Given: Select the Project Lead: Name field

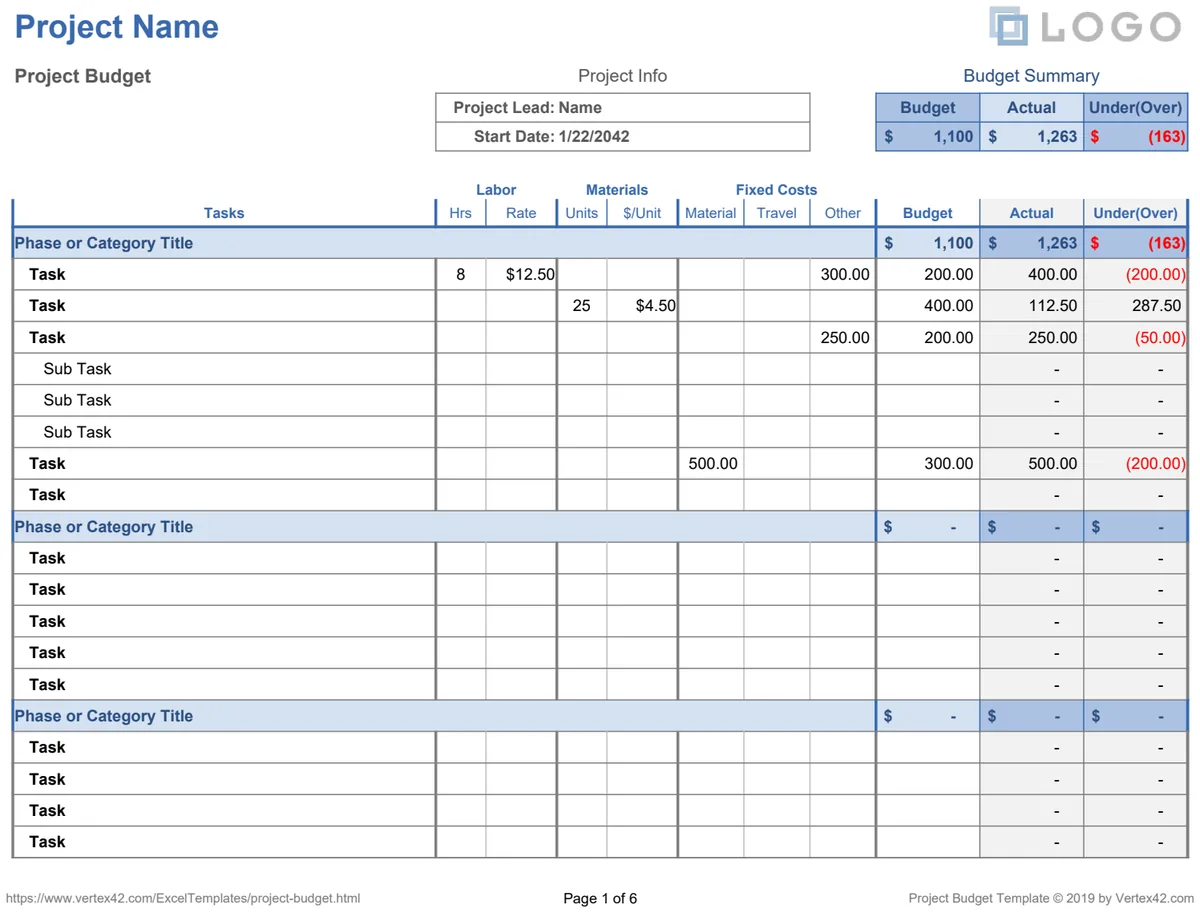Looking at the screenshot, I should [x=623, y=108].
